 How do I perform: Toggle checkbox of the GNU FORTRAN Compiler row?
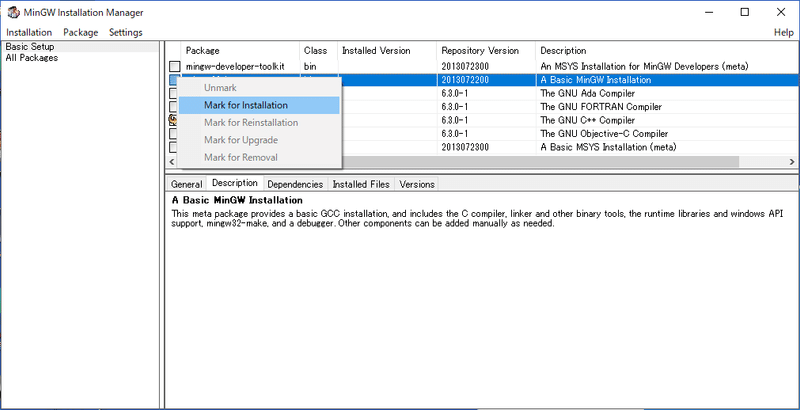click(x=173, y=107)
